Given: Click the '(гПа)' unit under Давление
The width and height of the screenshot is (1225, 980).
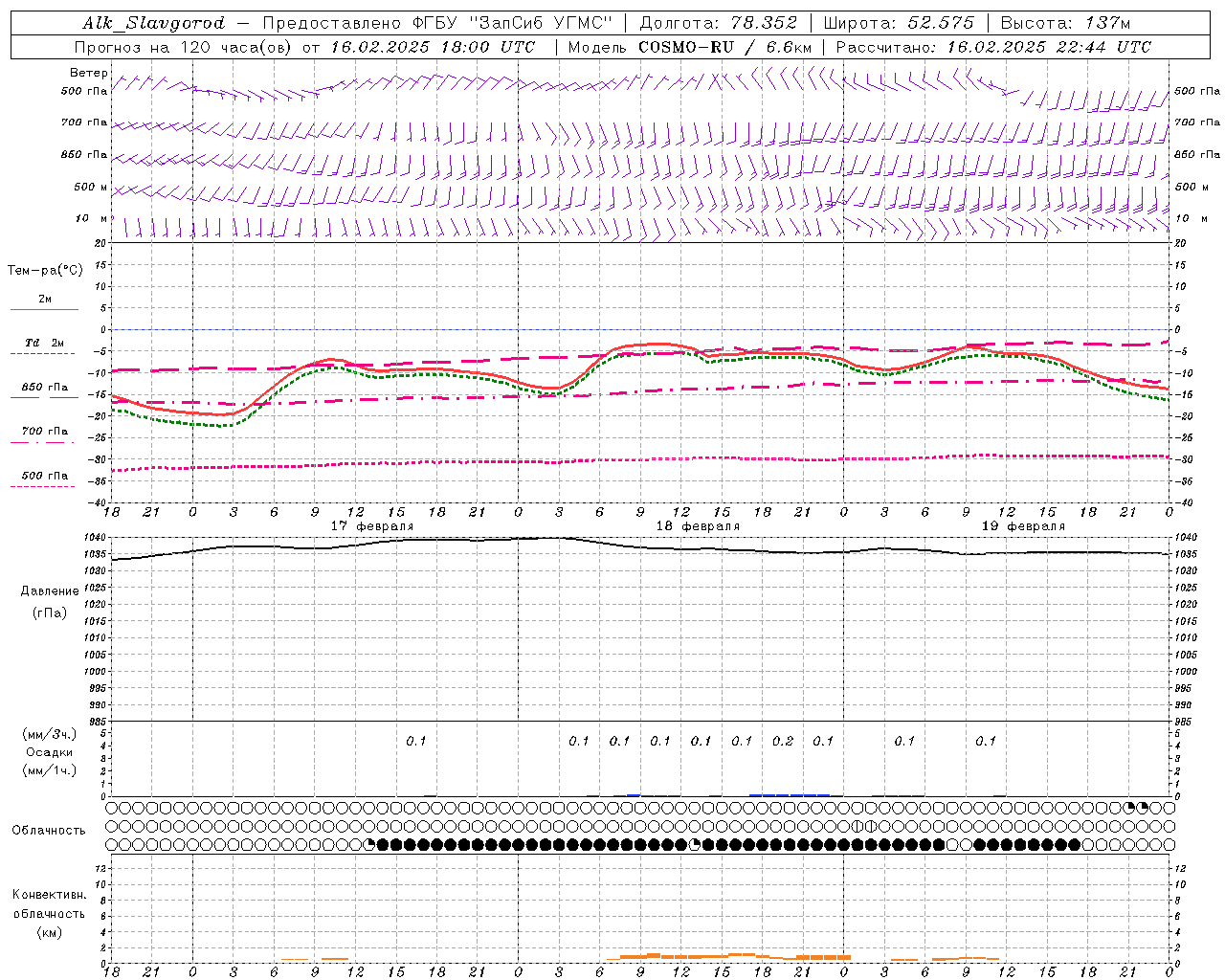Looking at the screenshot, I should click(50, 612).
